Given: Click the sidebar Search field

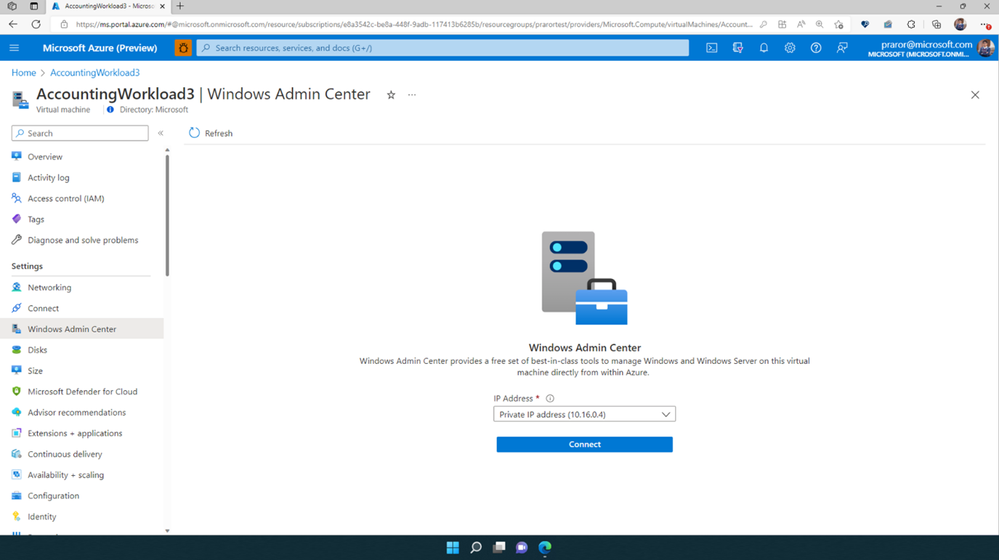Looking at the screenshot, I should (x=80, y=133).
